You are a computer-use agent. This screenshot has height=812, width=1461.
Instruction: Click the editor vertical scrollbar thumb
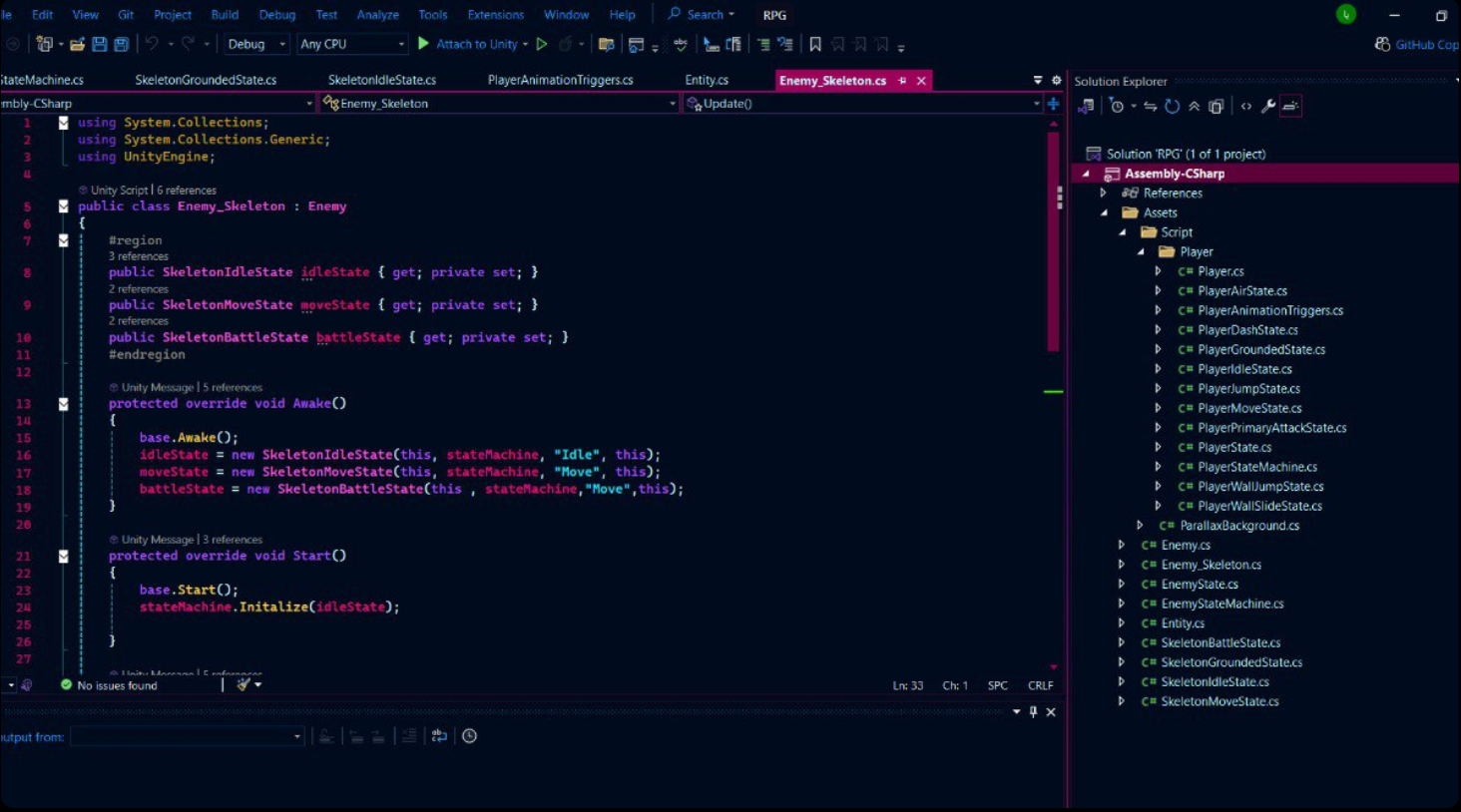point(1053,239)
